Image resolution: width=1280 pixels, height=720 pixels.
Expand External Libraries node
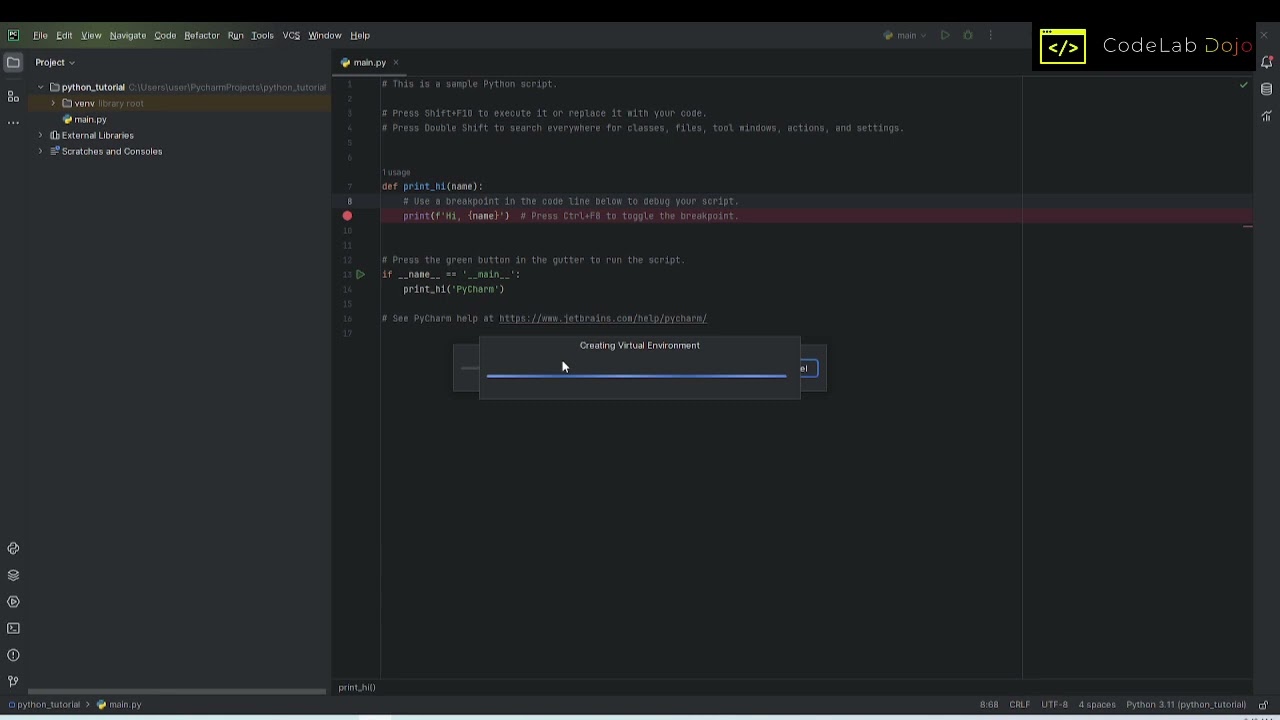[x=41, y=135]
